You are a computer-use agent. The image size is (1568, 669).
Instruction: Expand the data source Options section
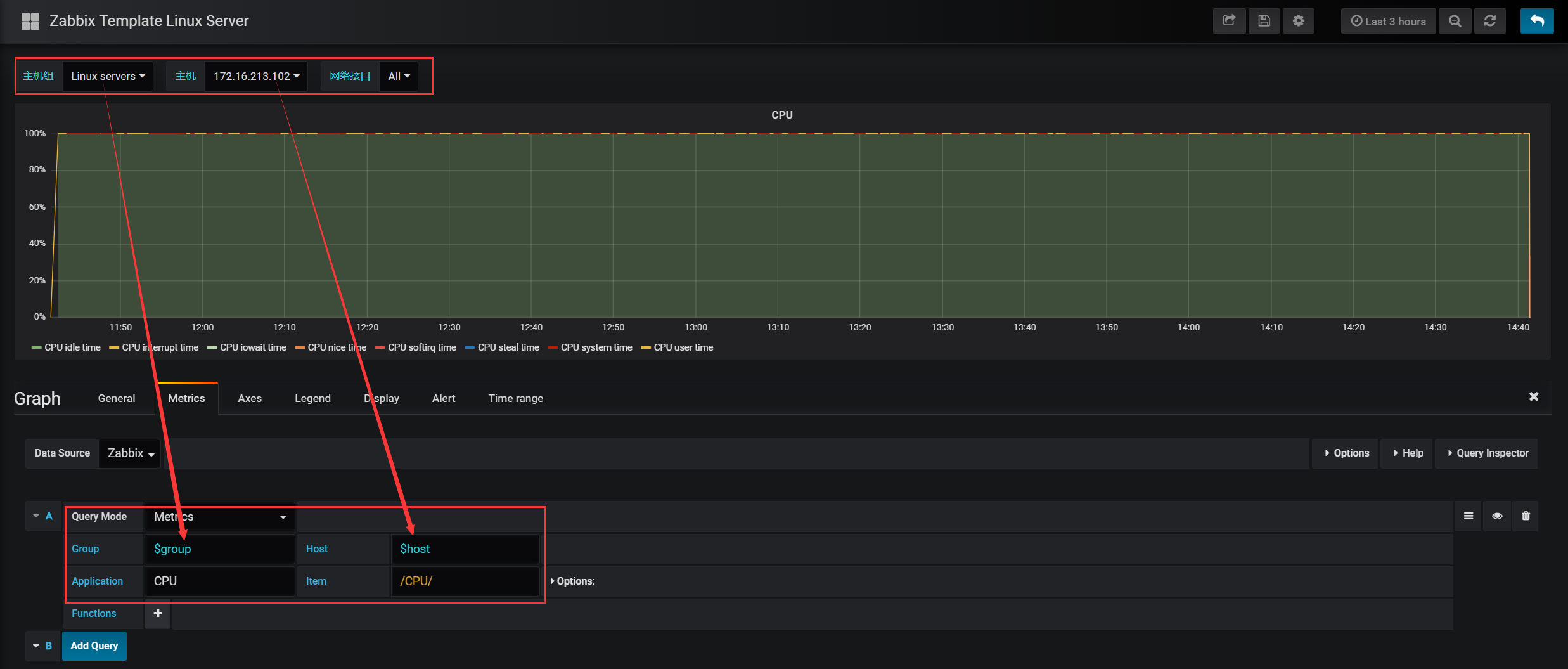(1346, 453)
